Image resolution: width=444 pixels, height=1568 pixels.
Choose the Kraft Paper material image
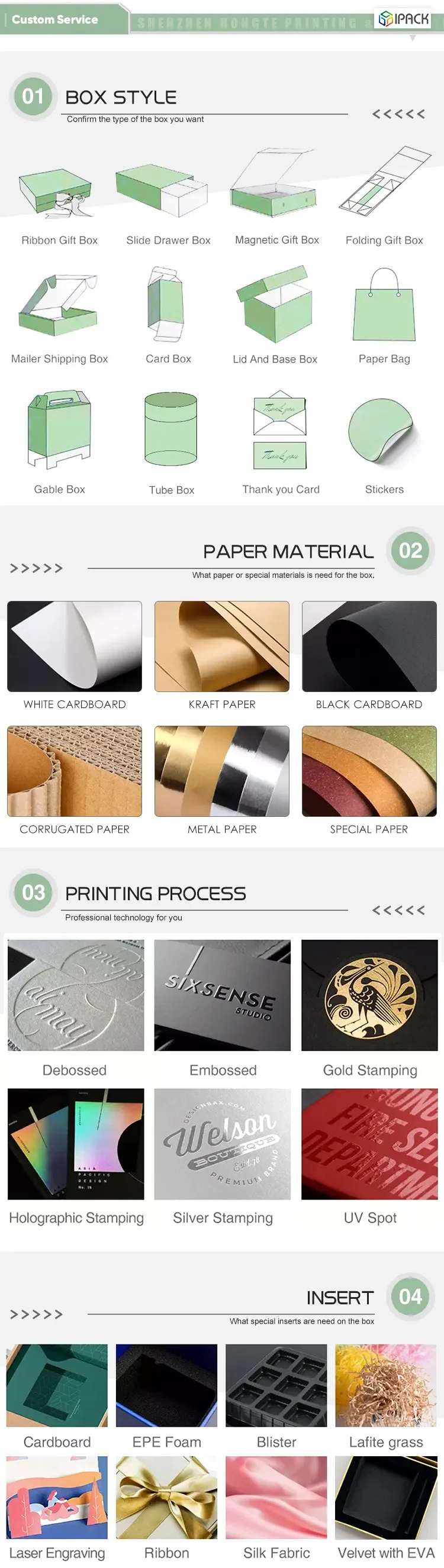tap(221, 646)
